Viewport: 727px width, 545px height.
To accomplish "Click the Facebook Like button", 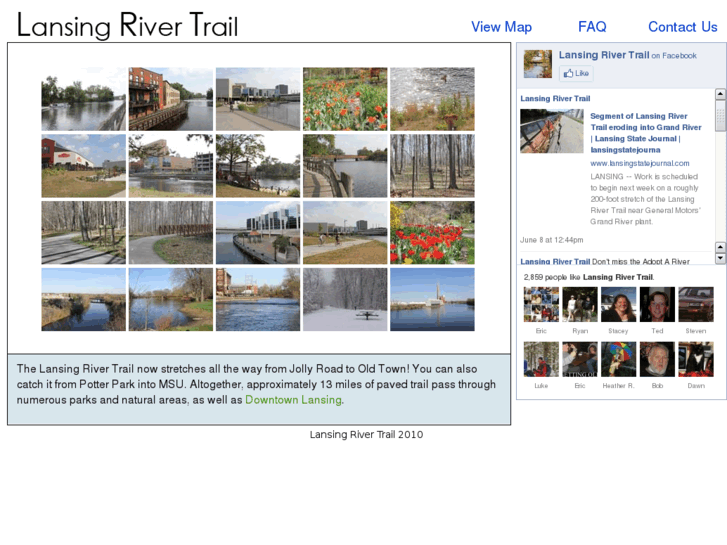I will [576, 73].
